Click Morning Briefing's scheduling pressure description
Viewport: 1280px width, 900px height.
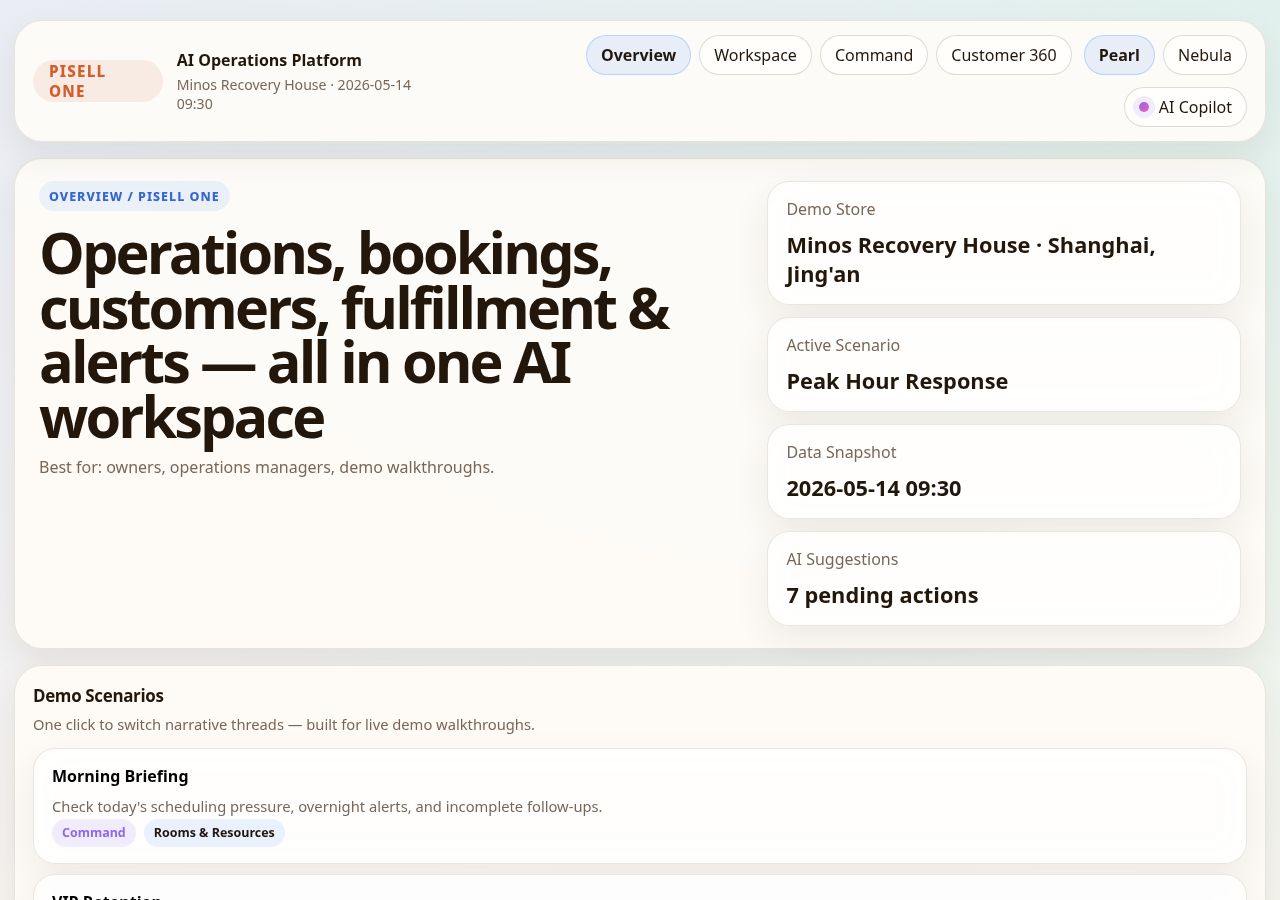[327, 806]
